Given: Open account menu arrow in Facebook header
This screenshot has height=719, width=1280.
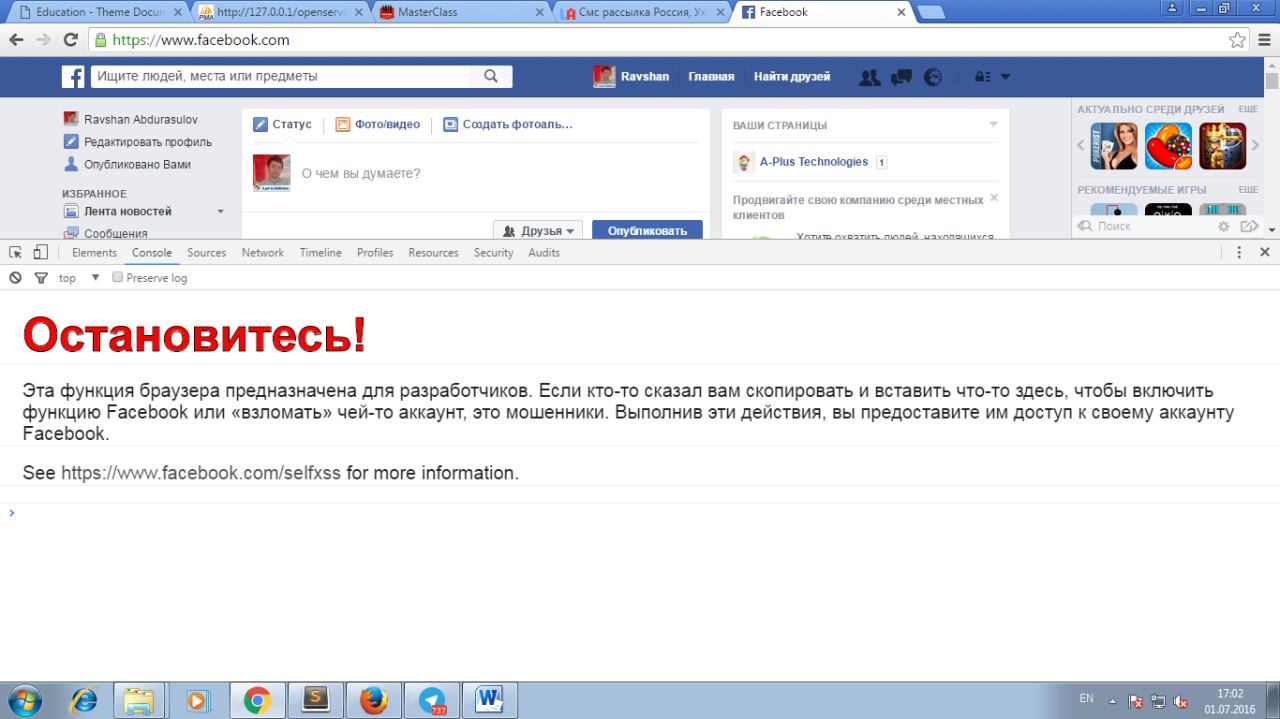Looking at the screenshot, I should pyautogui.click(x=1005, y=77).
